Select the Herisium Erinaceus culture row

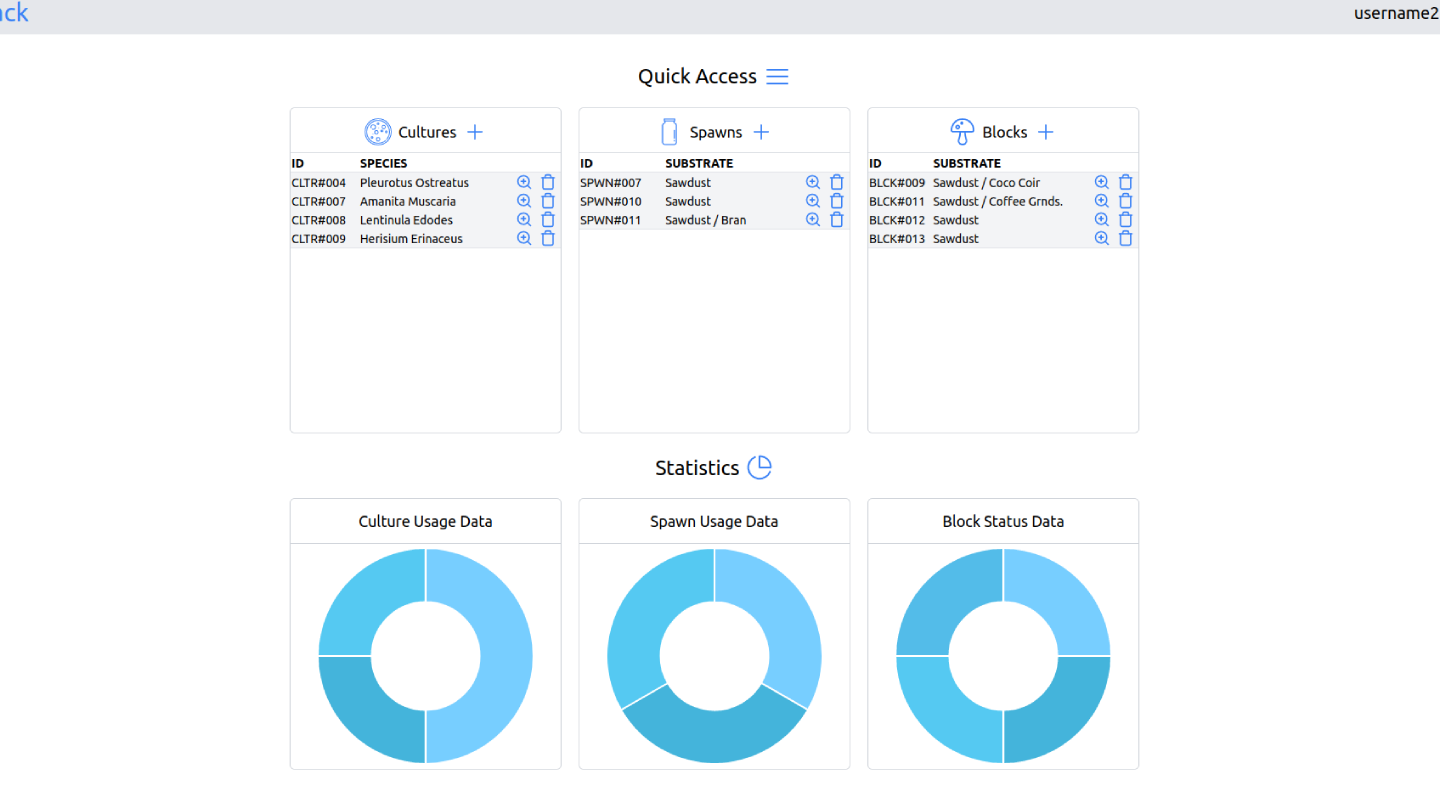pyautogui.click(x=425, y=239)
